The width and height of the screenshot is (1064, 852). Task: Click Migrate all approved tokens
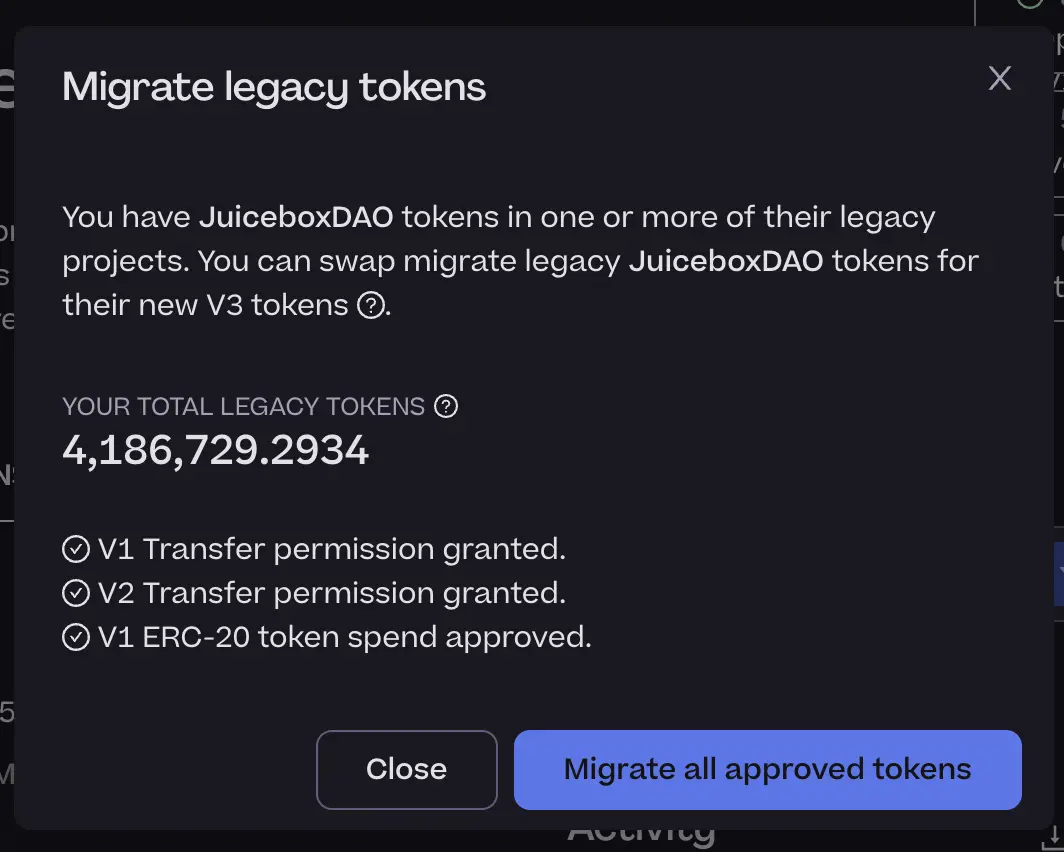[767, 770]
